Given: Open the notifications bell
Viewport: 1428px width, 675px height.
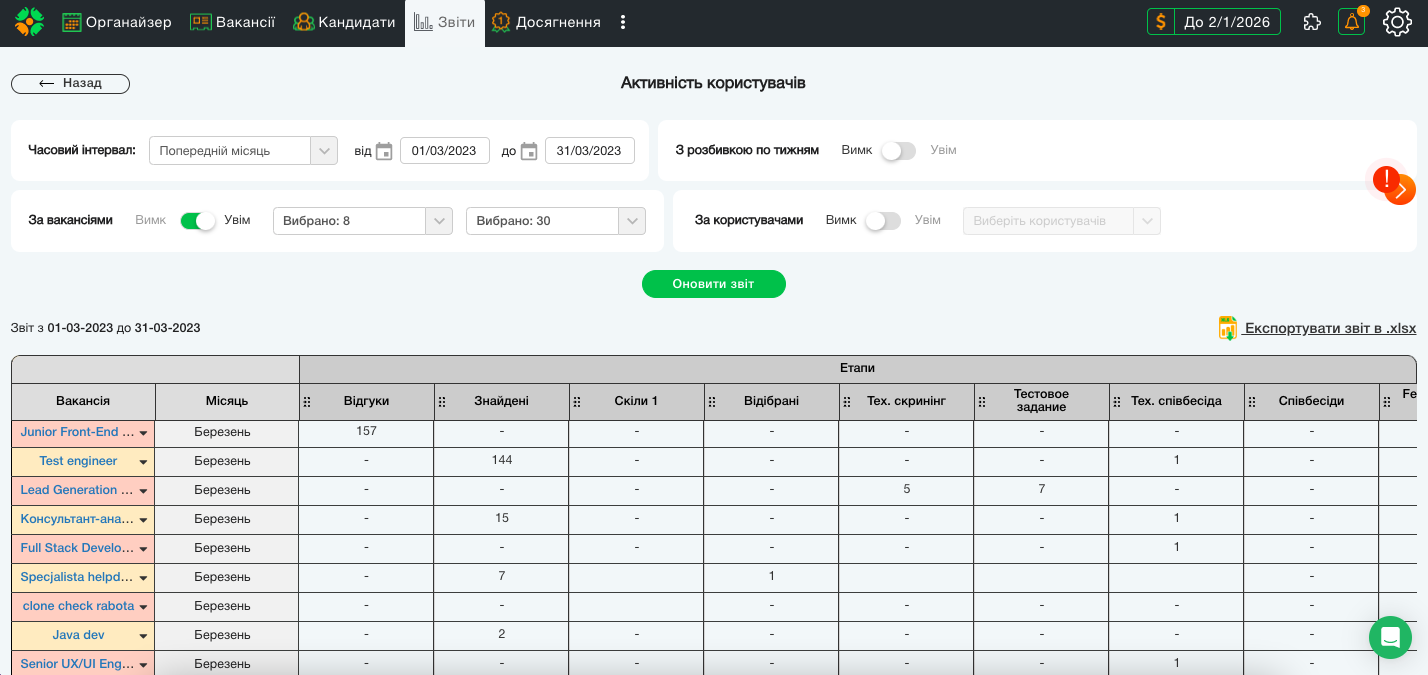Looking at the screenshot, I should coord(1351,22).
